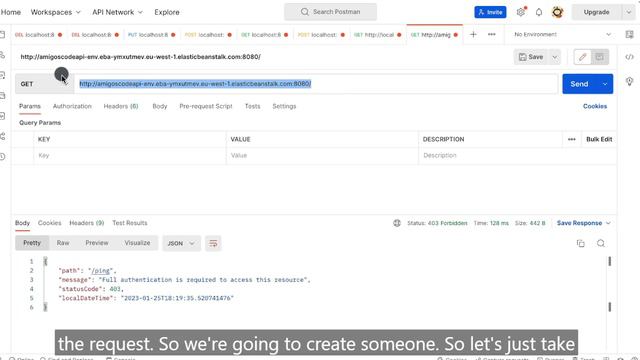Open the history clock sidebar icon
640x360 pixels.
click(2, 156)
